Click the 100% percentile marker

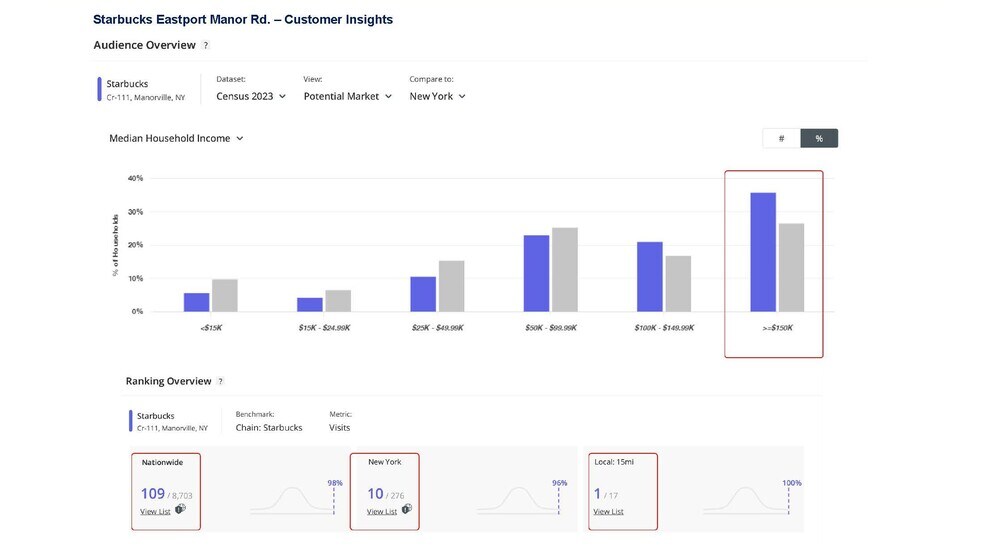coord(792,483)
